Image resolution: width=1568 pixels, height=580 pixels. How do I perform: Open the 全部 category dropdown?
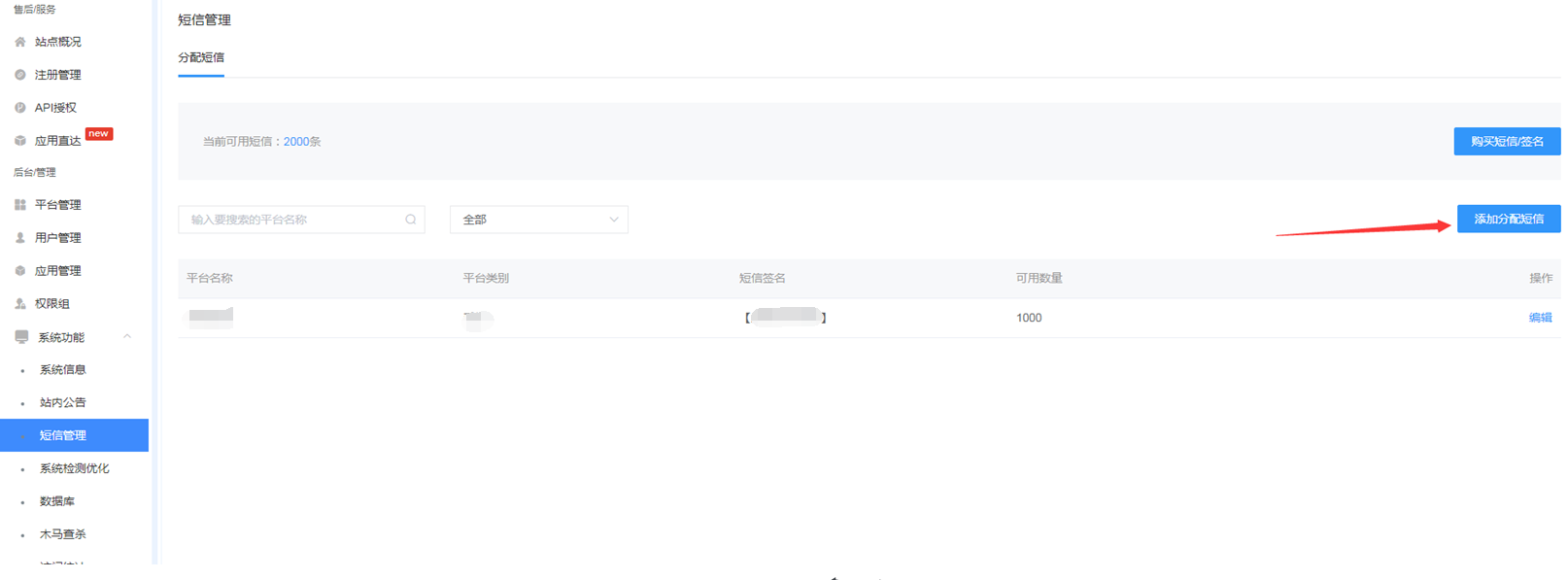(x=539, y=220)
